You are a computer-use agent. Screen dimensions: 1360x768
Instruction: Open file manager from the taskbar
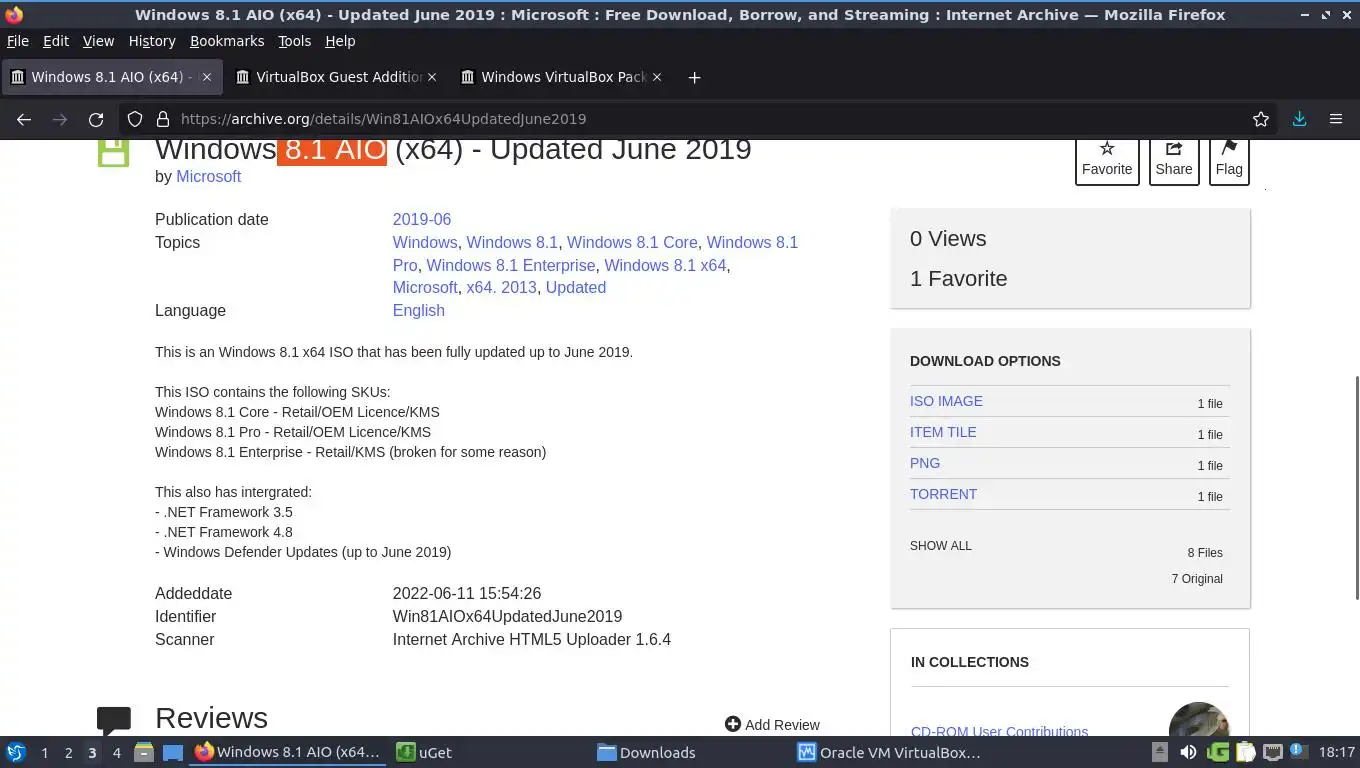[x=144, y=753]
